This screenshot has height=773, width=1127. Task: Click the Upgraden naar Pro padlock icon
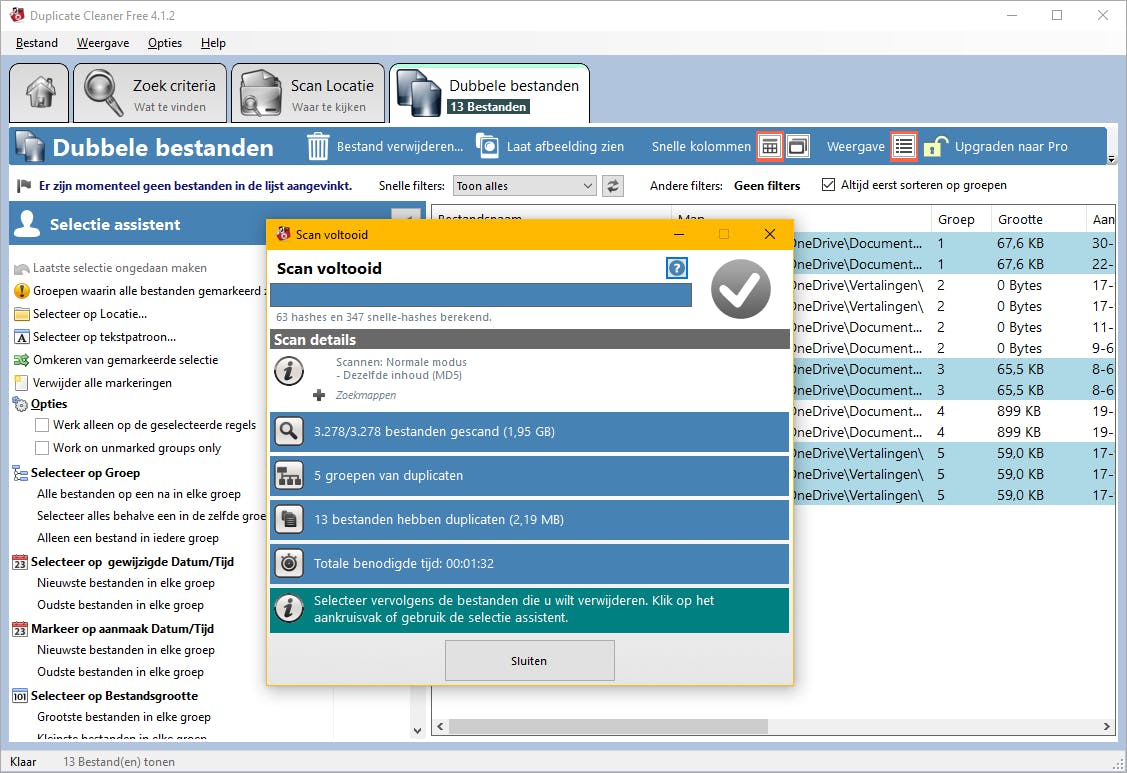pyautogui.click(x=934, y=146)
